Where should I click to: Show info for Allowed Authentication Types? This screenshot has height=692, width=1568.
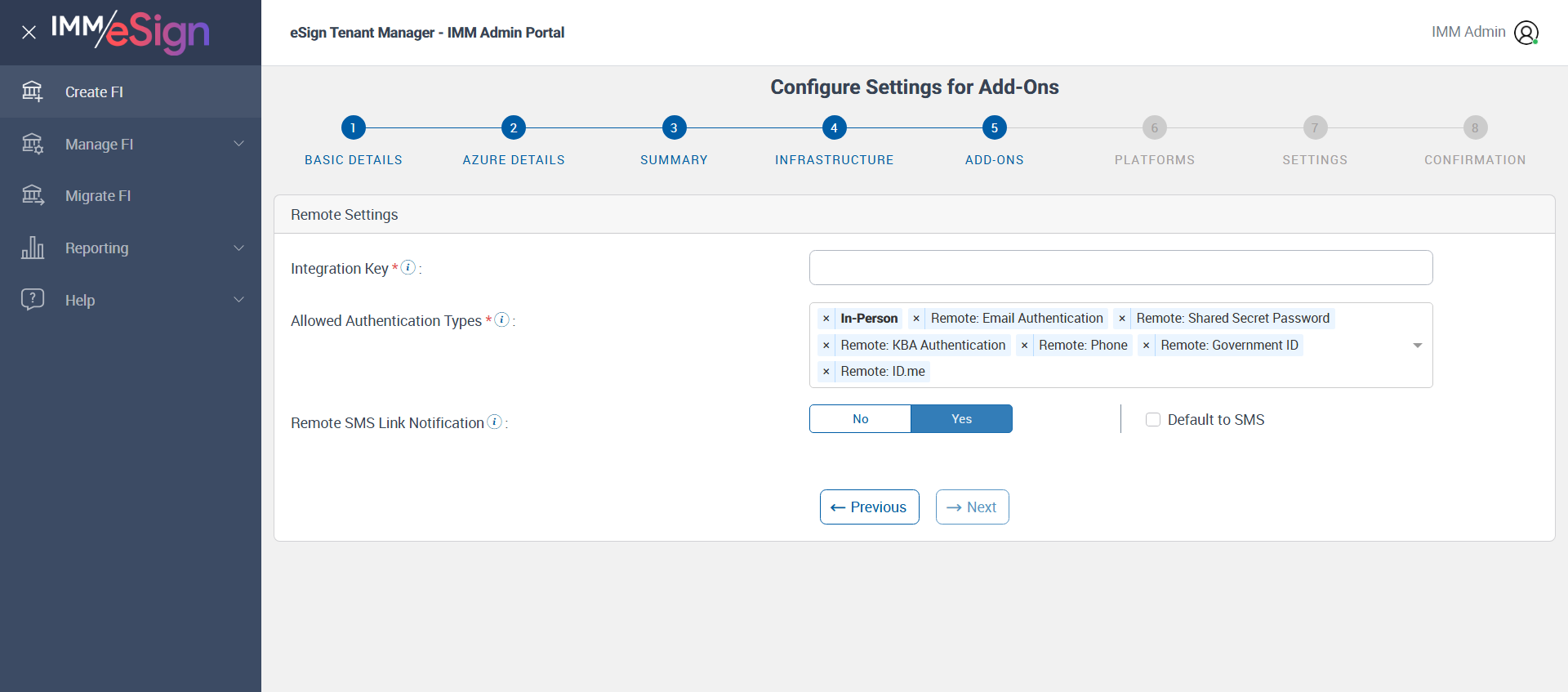(502, 319)
